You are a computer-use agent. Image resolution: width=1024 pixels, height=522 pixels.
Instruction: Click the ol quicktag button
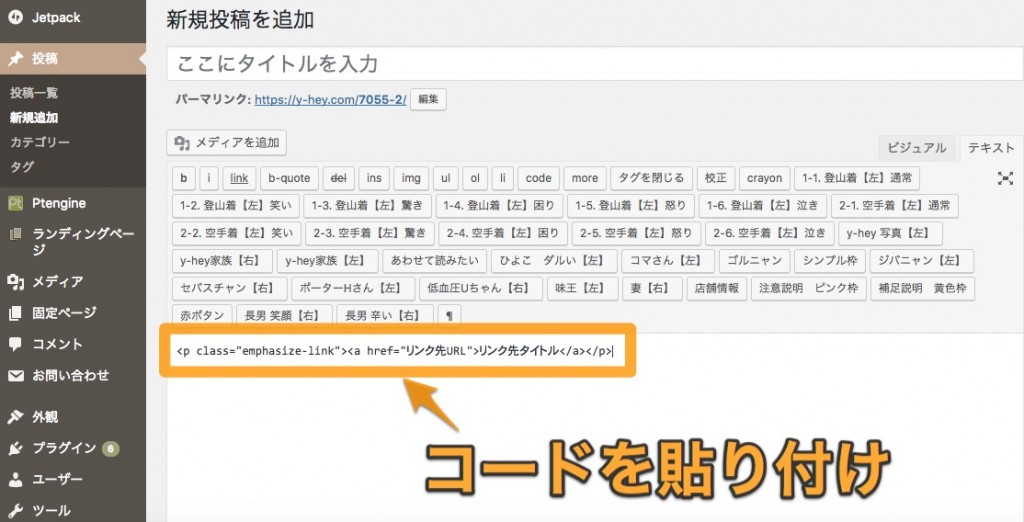[x=475, y=178]
